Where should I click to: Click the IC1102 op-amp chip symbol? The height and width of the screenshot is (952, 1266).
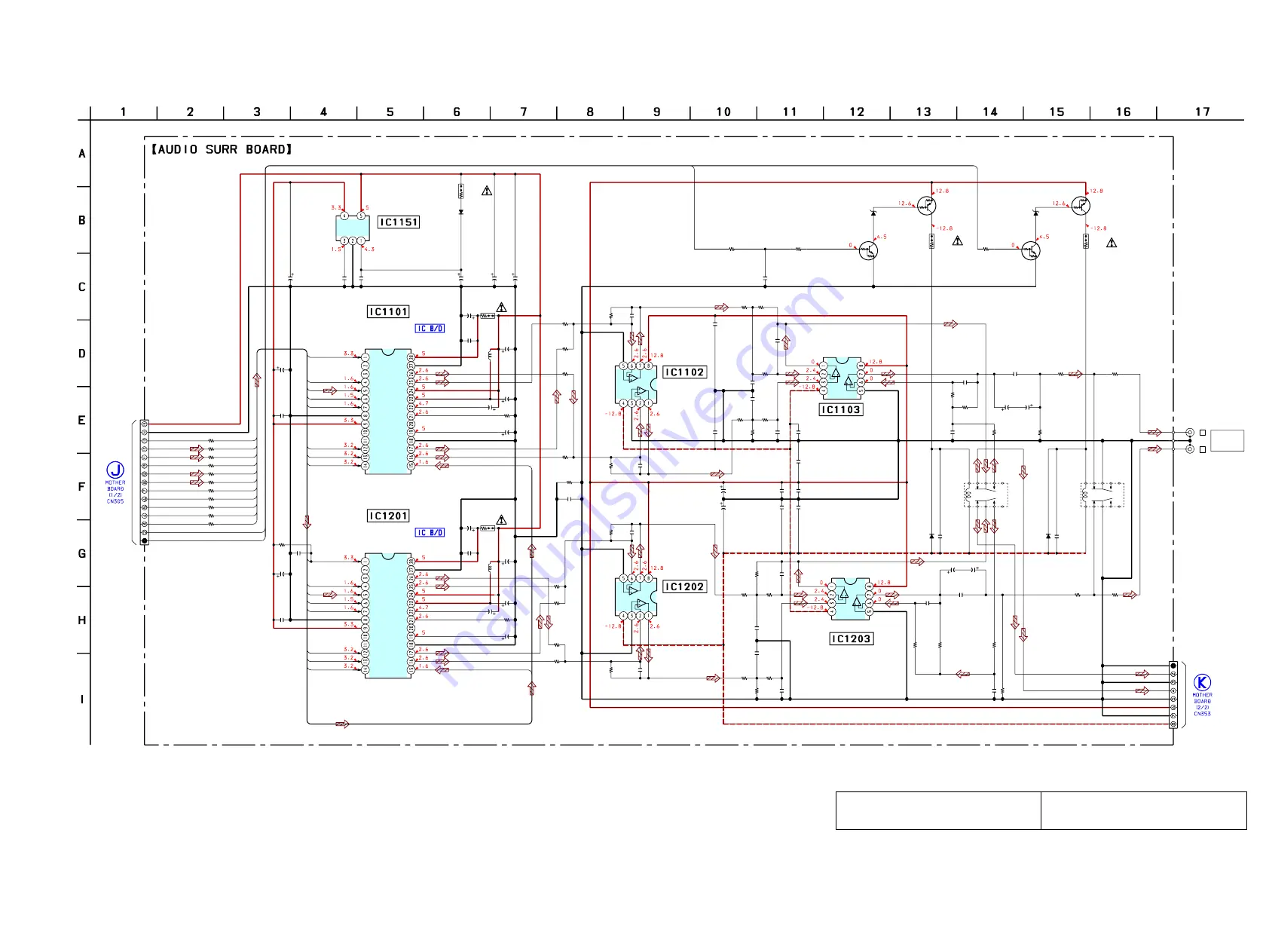click(x=636, y=384)
